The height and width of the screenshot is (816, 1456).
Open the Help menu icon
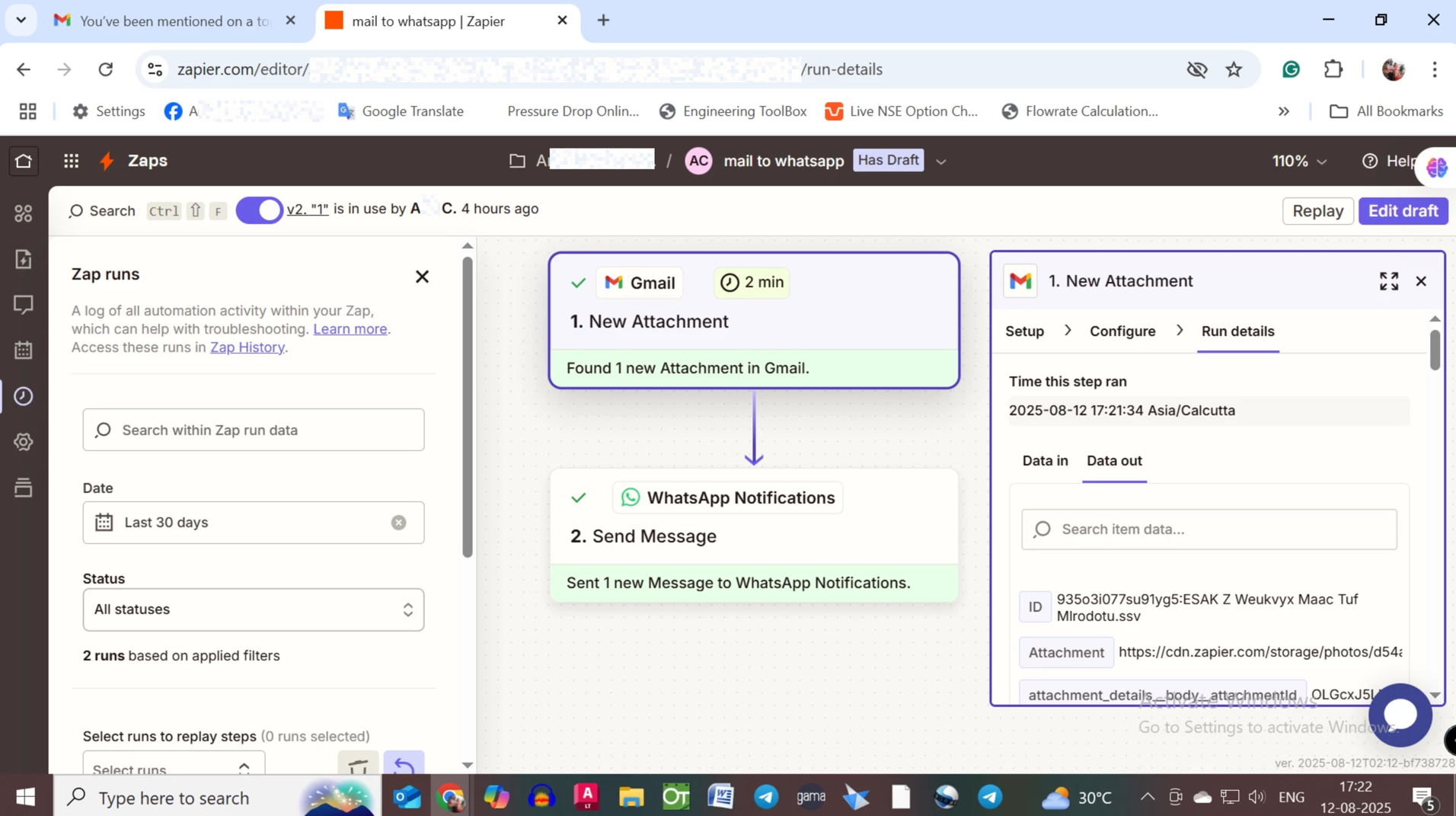click(1369, 161)
